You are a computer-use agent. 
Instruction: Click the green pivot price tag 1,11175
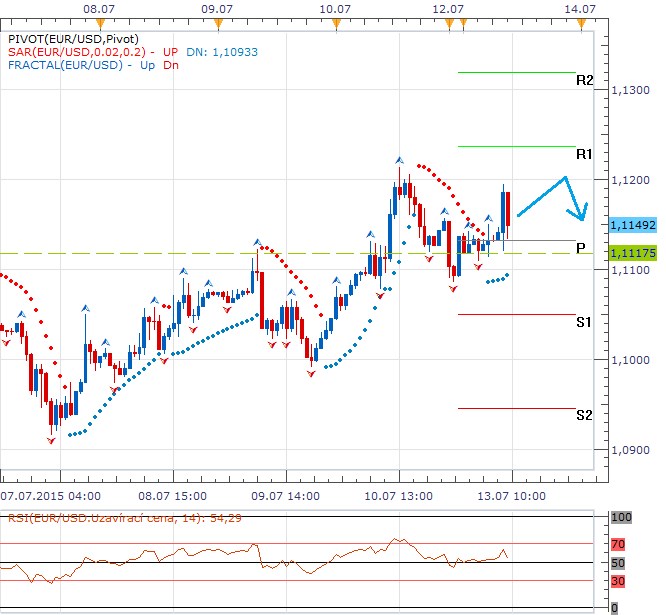632,254
